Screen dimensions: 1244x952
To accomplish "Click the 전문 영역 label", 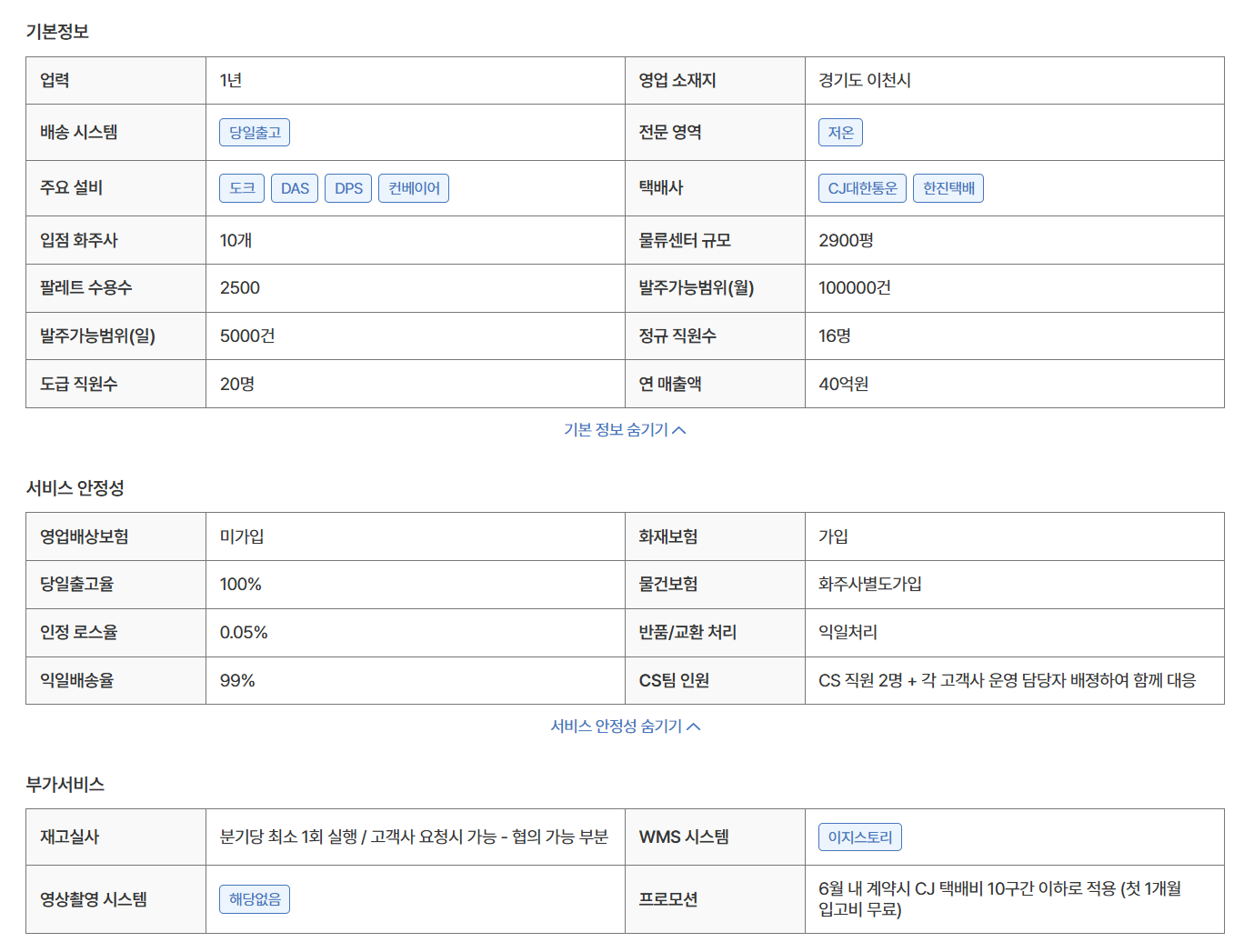I will [670, 133].
